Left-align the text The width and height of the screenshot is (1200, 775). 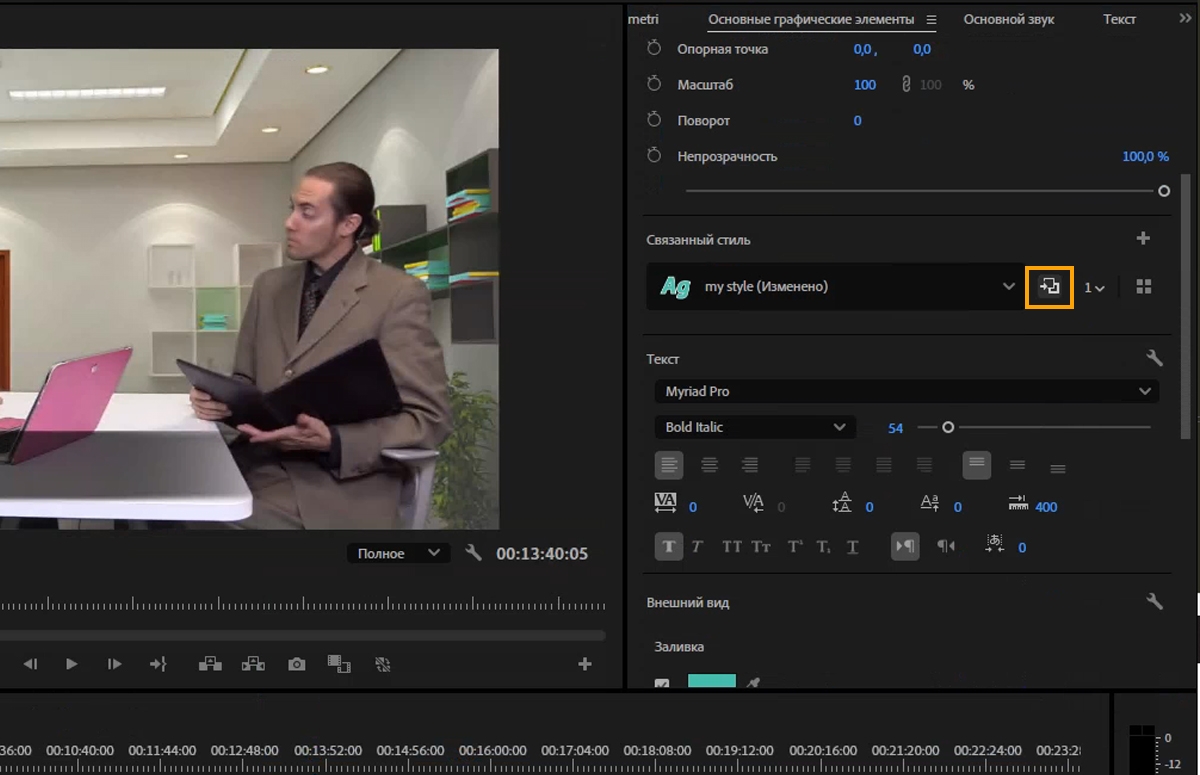coord(669,465)
